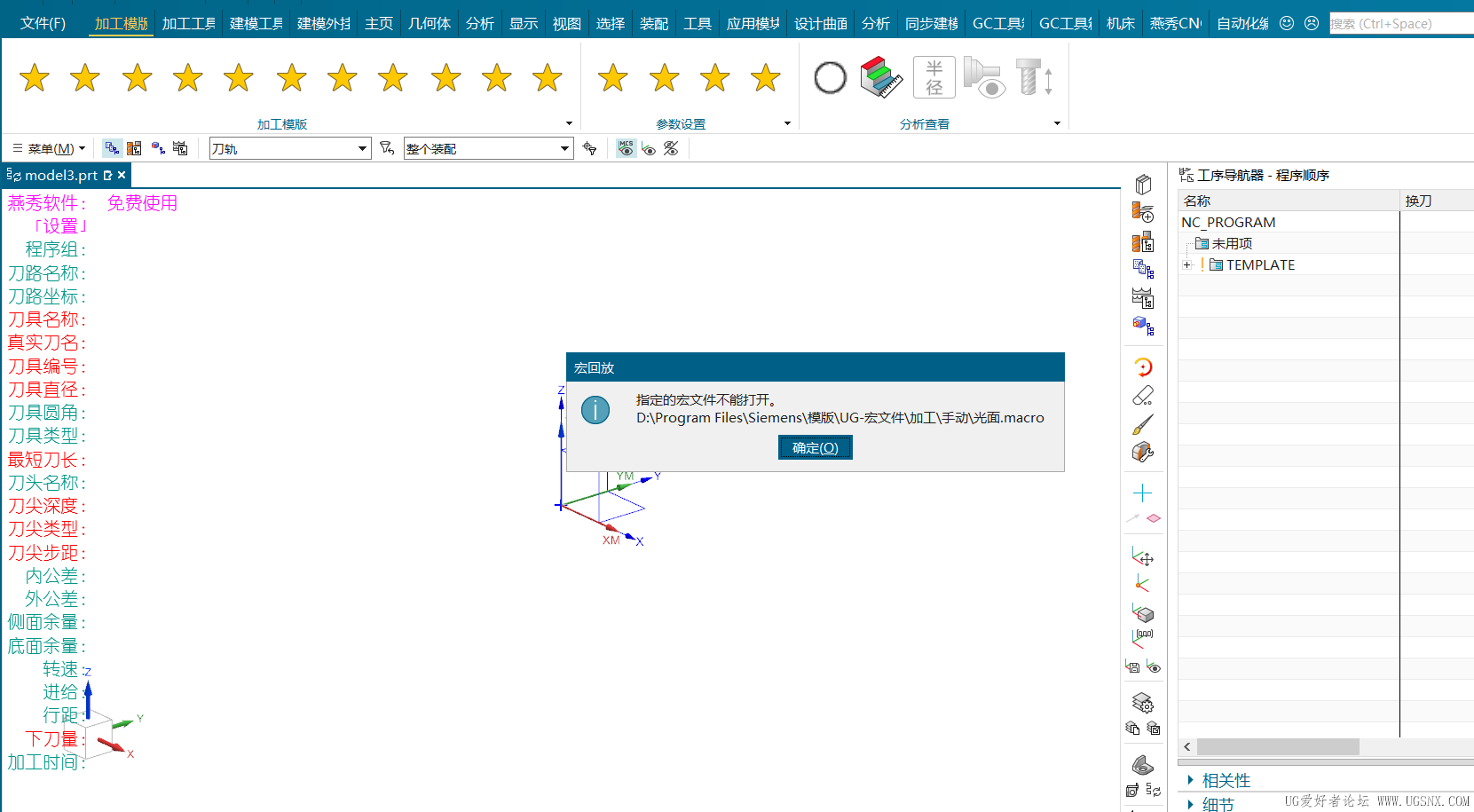1474x812 pixels.
Task: Click the tool view eye icon
Action: 984,77
